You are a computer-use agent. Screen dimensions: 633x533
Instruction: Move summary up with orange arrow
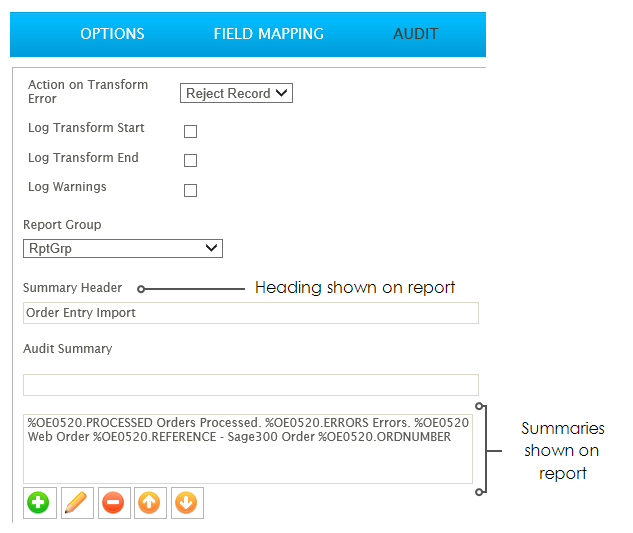click(150, 503)
